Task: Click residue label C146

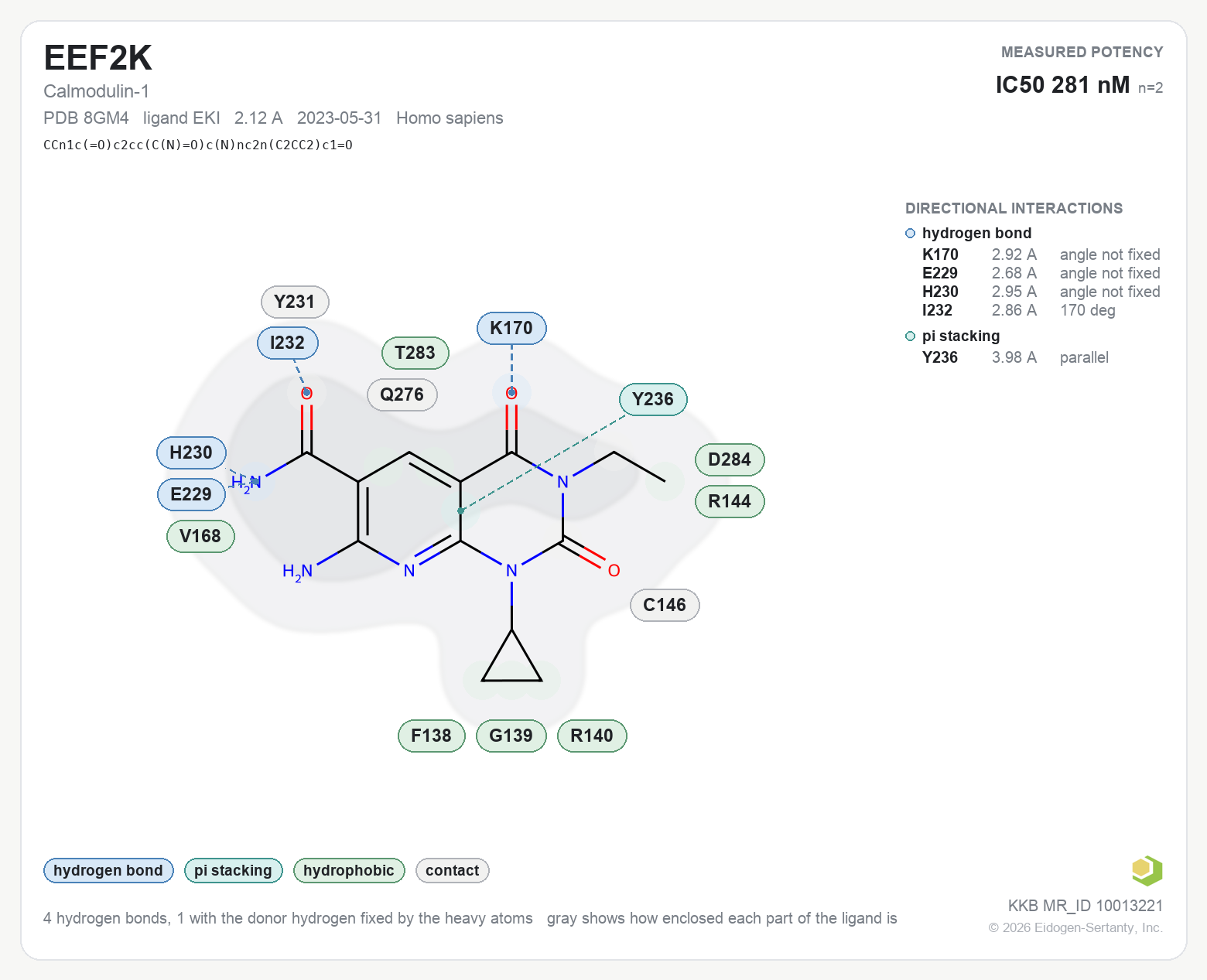Action: point(665,605)
